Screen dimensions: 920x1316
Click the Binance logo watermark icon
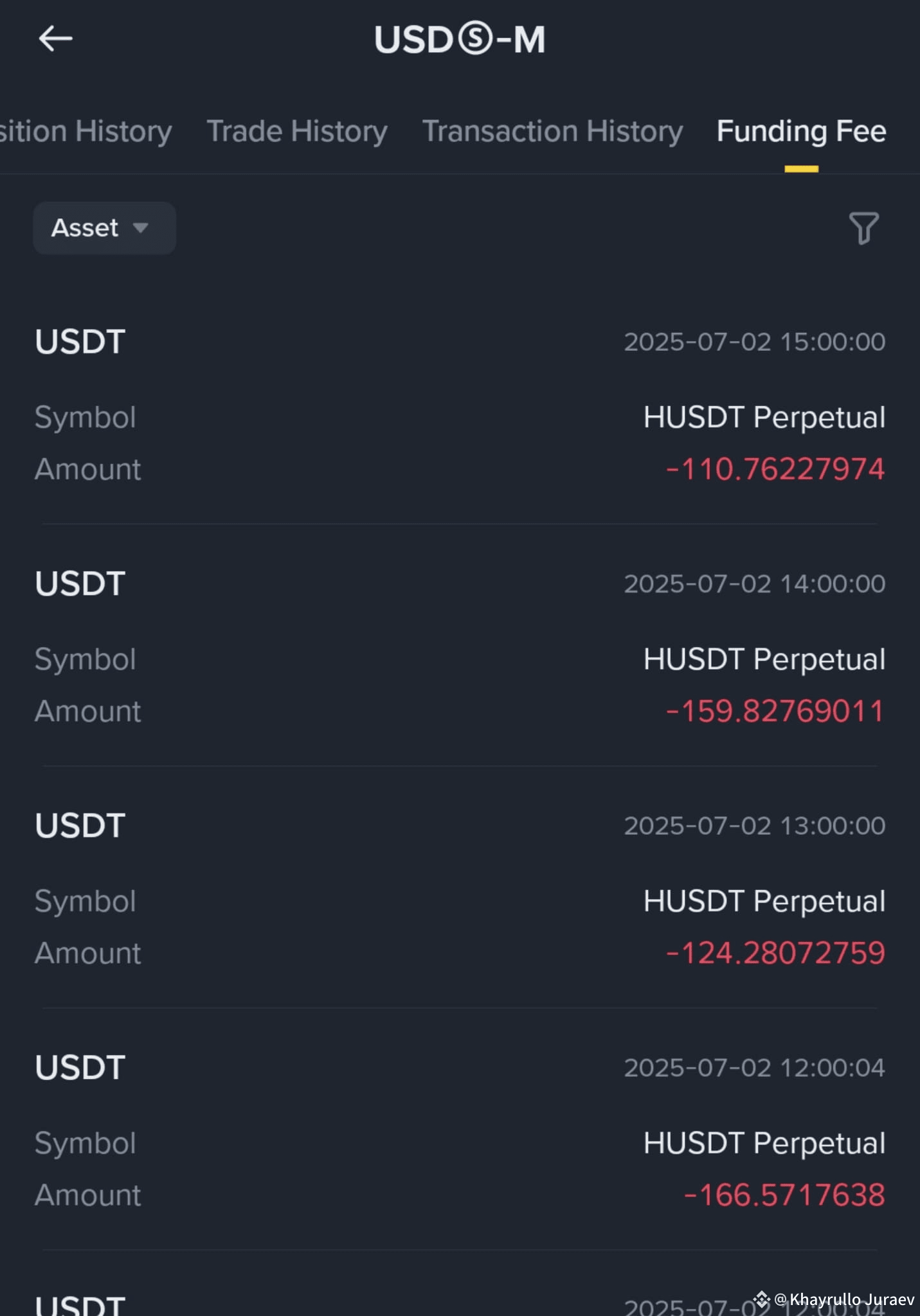pyautogui.click(x=762, y=1299)
